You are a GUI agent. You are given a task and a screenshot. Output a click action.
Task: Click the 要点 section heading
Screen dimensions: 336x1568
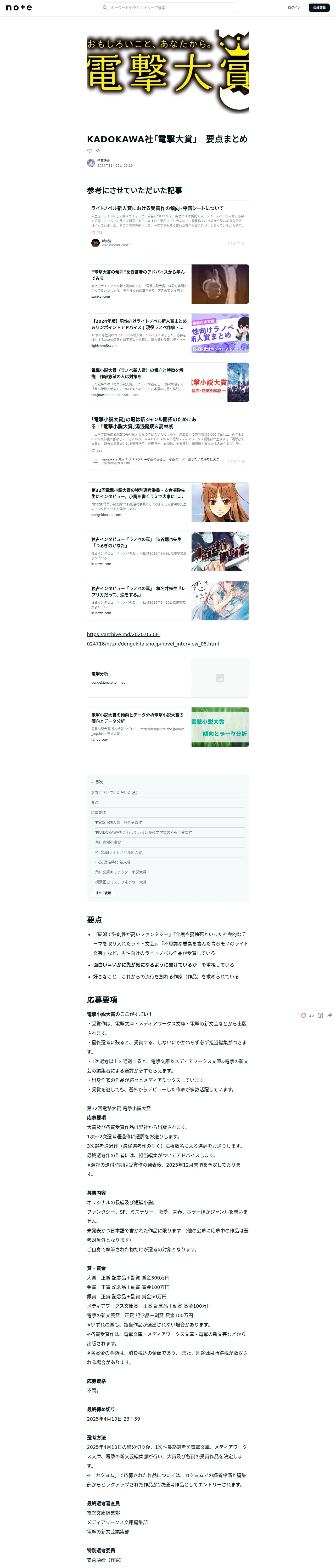[x=94, y=920]
